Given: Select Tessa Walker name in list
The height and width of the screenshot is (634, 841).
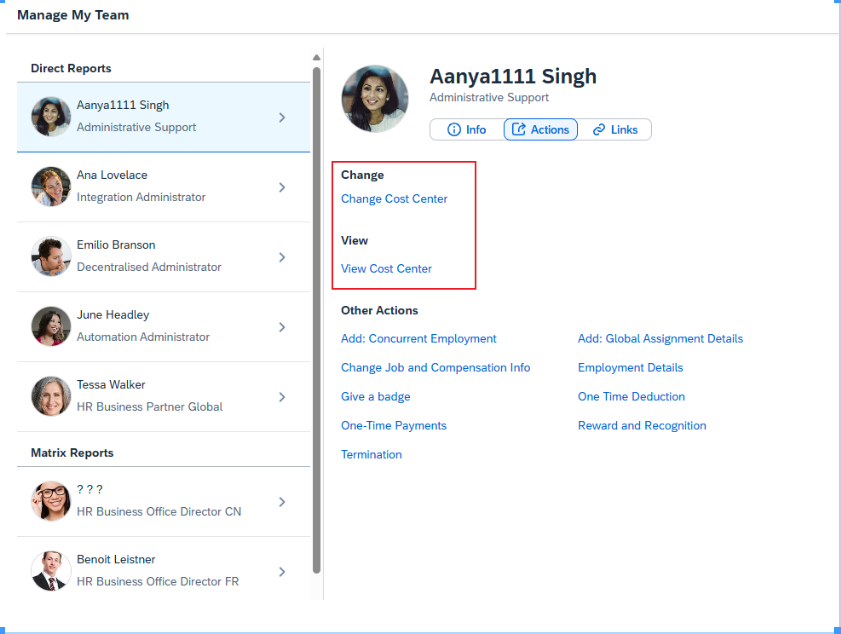Looking at the screenshot, I should 111,385.
